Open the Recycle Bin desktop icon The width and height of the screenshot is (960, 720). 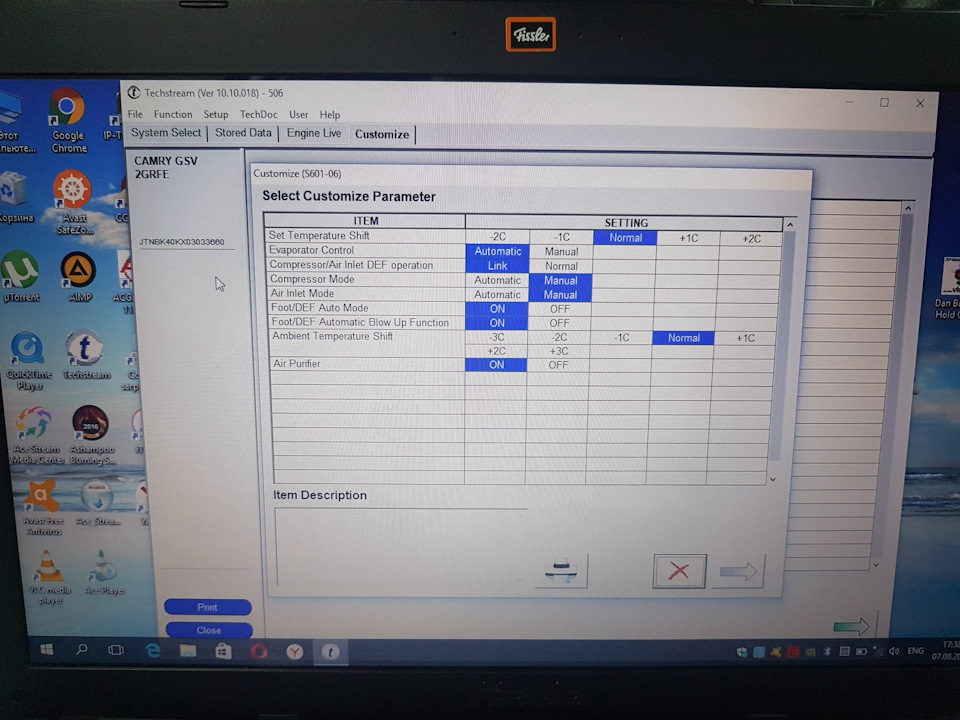(15, 197)
